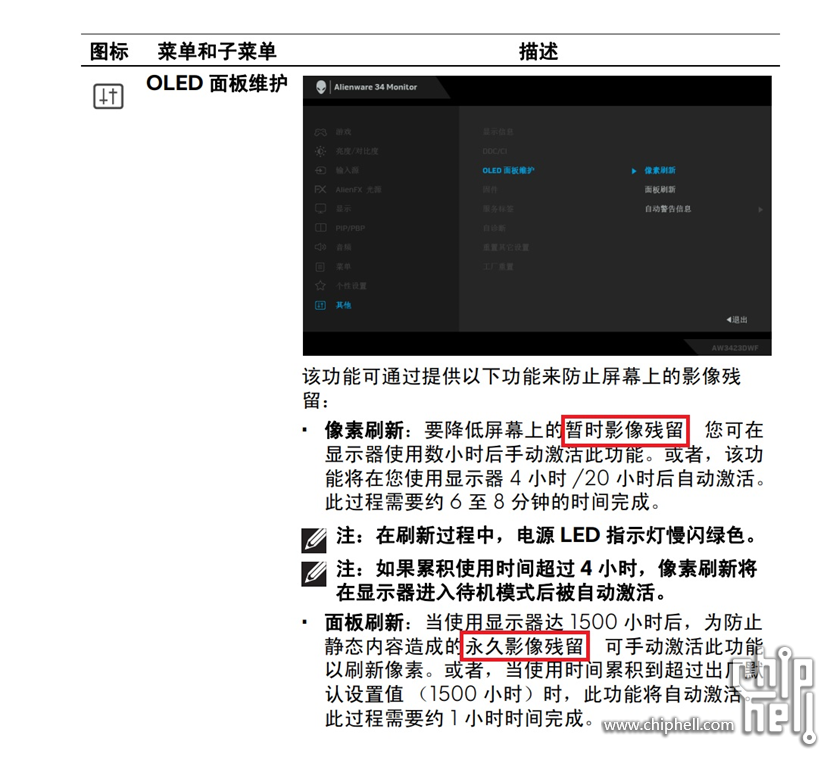This screenshot has width=830, height=760.
Task: Click the pencil note icon beside the 4 小时 note
Action: [x=314, y=574]
